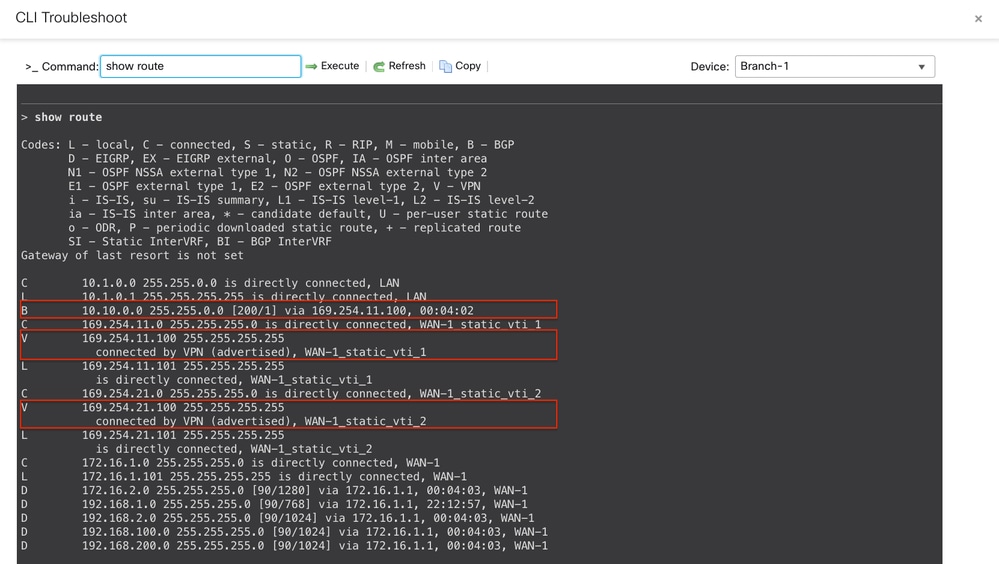Click the Execute button label
Viewport: 999px width, 564px height.
pyautogui.click(x=340, y=66)
